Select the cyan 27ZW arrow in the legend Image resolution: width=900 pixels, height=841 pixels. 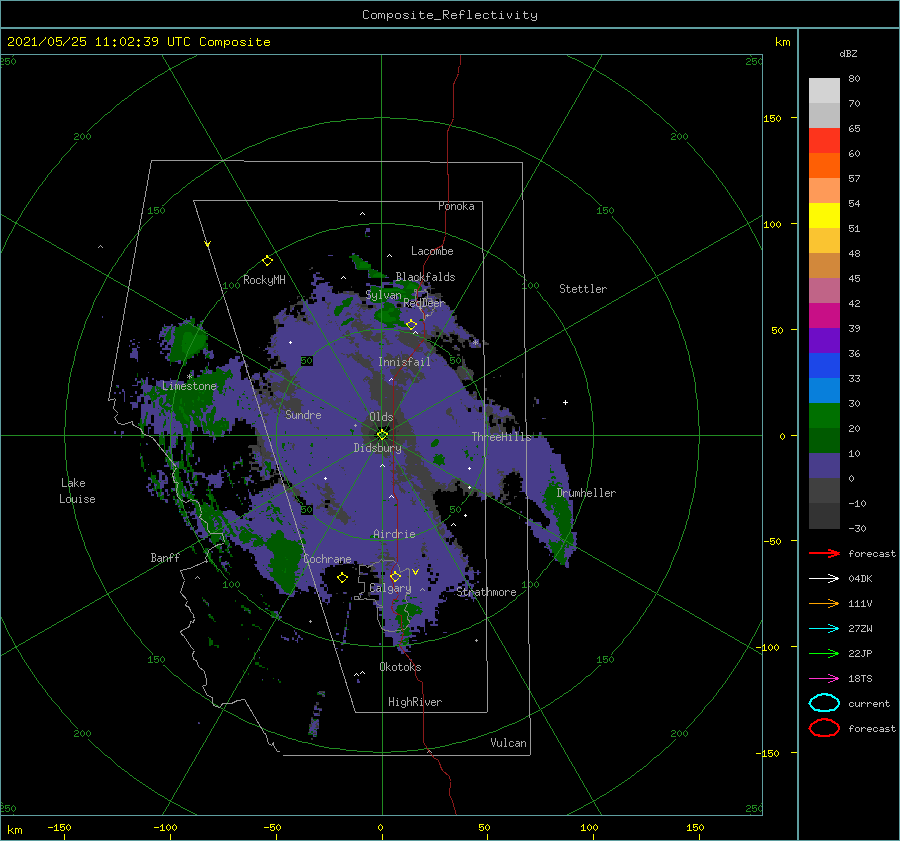(x=824, y=629)
